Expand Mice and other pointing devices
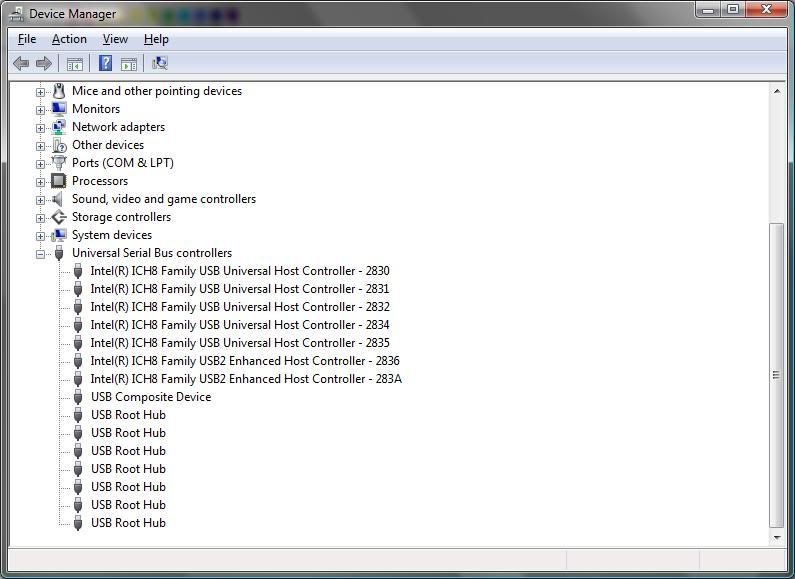Screen dimensions: 795x579 40,92
